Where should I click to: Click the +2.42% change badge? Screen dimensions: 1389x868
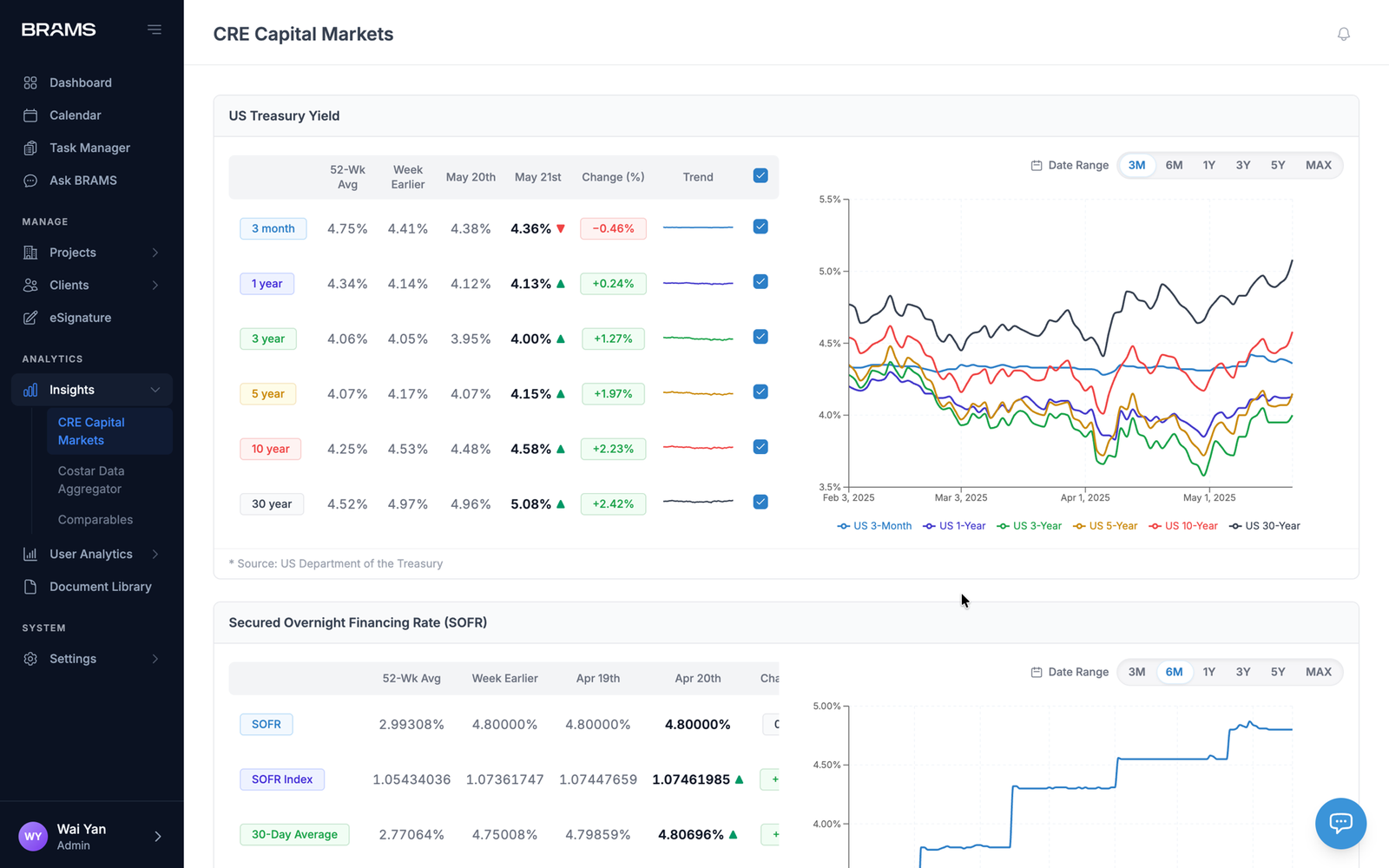pos(613,503)
